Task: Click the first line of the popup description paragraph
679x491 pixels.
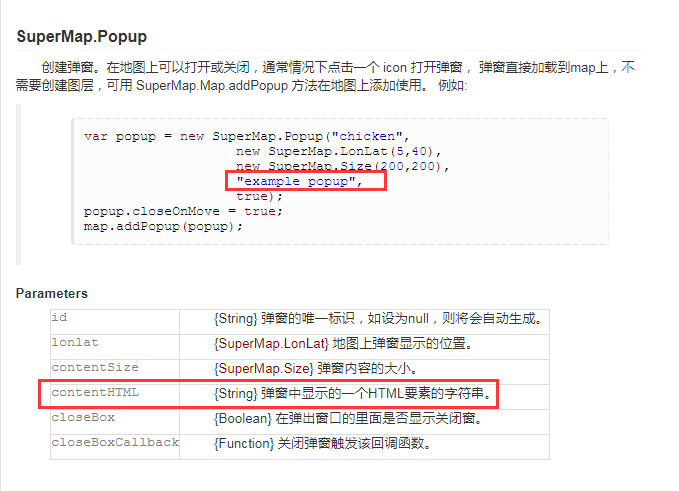Action: pos(338,68)
